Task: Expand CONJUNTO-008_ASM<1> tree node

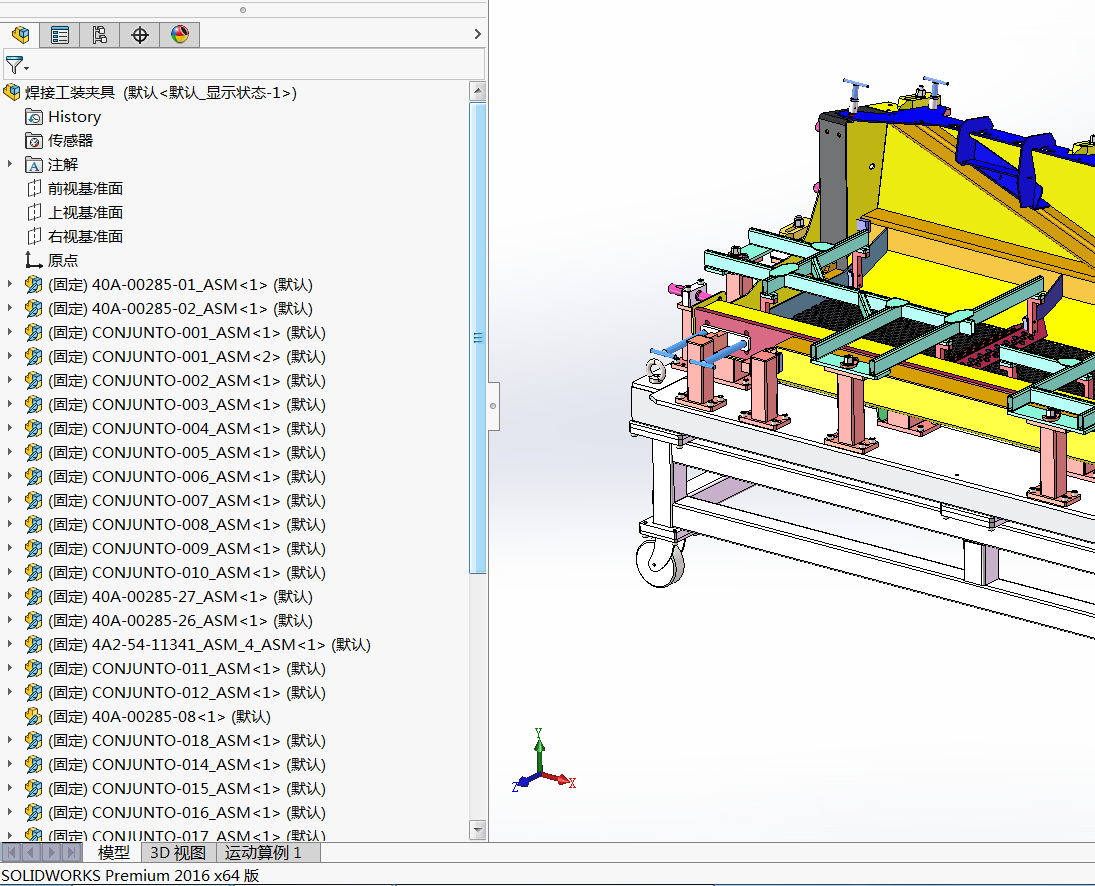Action: pyautogui.click(x=10, y=524)
